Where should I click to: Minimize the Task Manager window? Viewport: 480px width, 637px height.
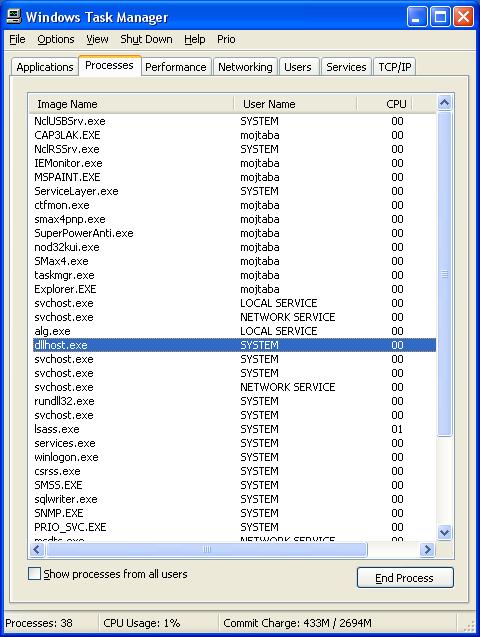tap(417, 17)
